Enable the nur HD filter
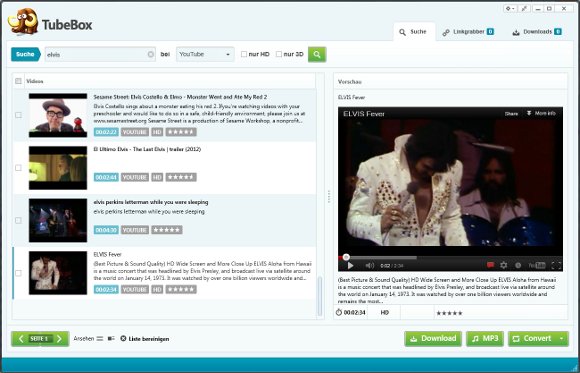This screenshot has height=373, width=580. [x=244, y=54]
